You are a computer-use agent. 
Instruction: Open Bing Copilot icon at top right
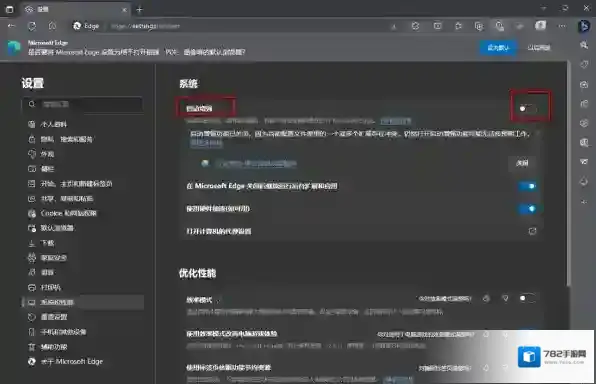pyautogui.click(x=583, y=26)
